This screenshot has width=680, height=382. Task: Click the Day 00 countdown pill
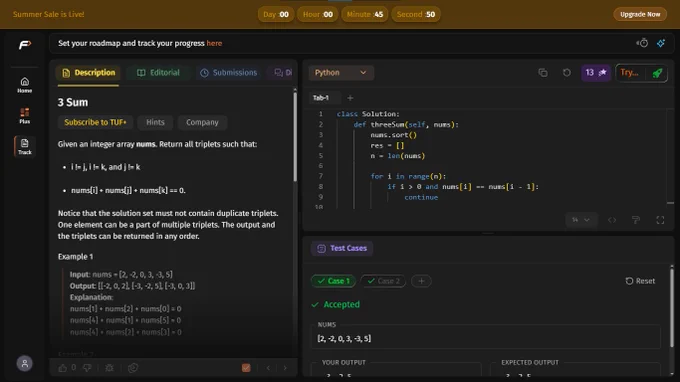click(276, 14)
